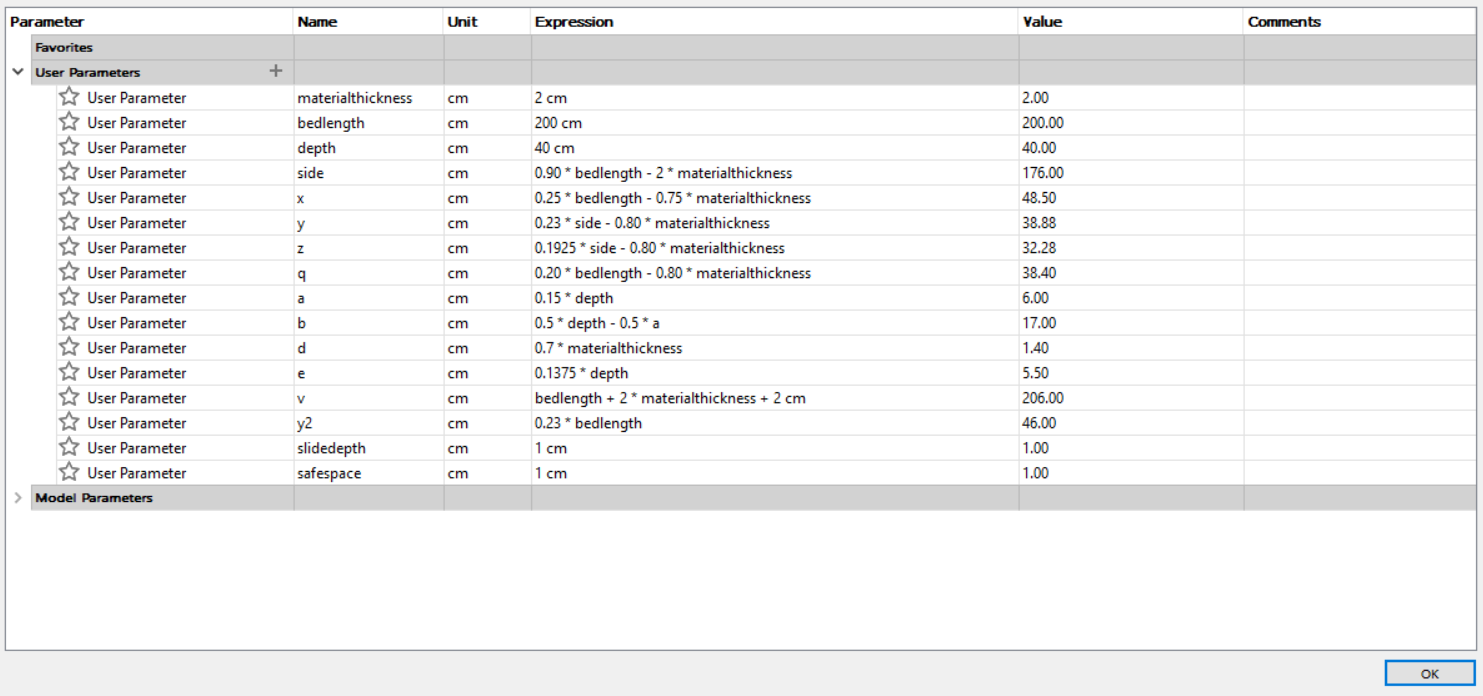Click the star icon for the depth parameter
Screen dimensions: 1483x696
point(68,147)
